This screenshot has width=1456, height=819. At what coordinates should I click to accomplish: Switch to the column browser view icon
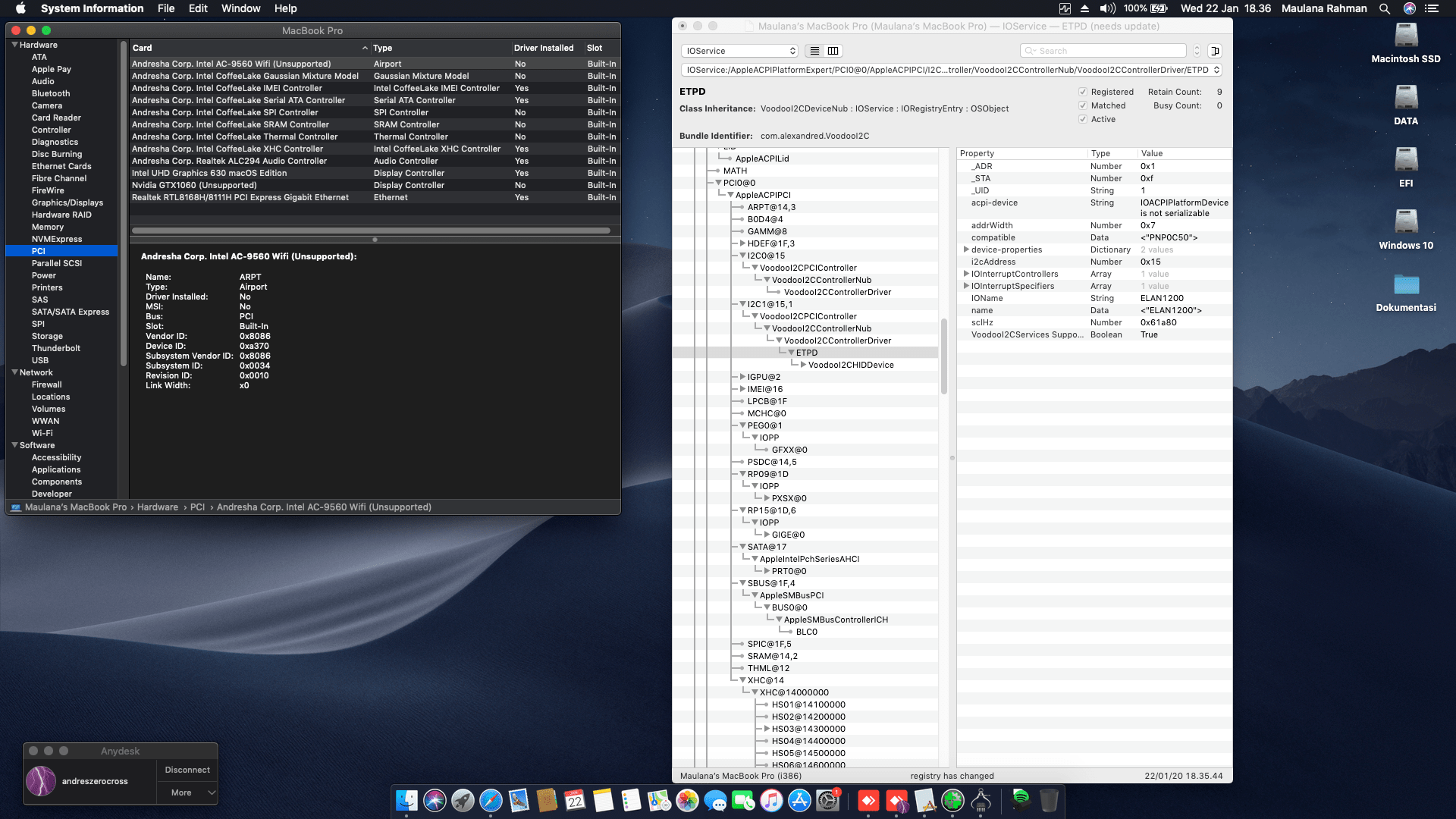(x=833, y=51)
